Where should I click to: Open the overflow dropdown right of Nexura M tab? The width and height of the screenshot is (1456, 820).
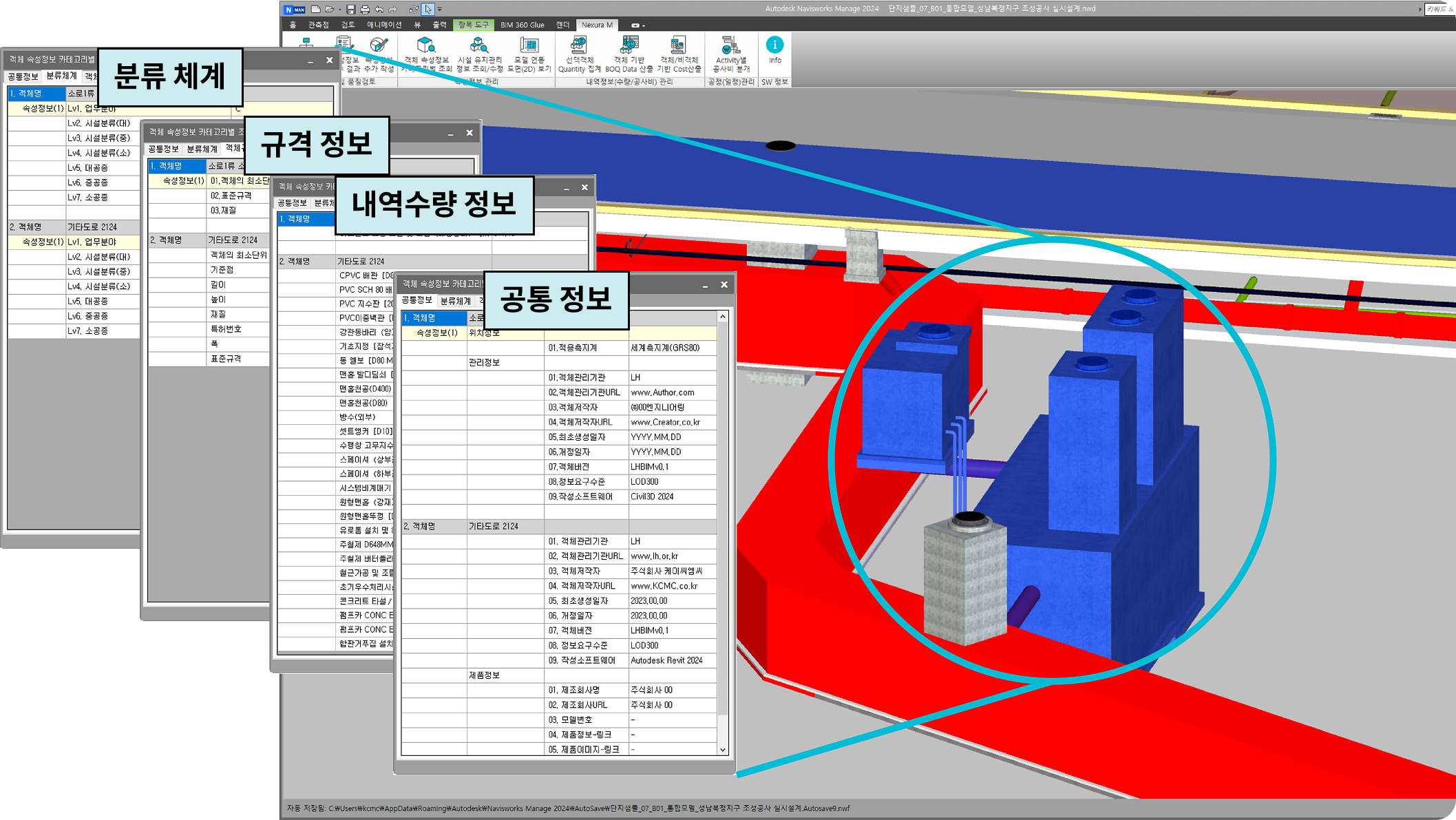click(638, 25)
